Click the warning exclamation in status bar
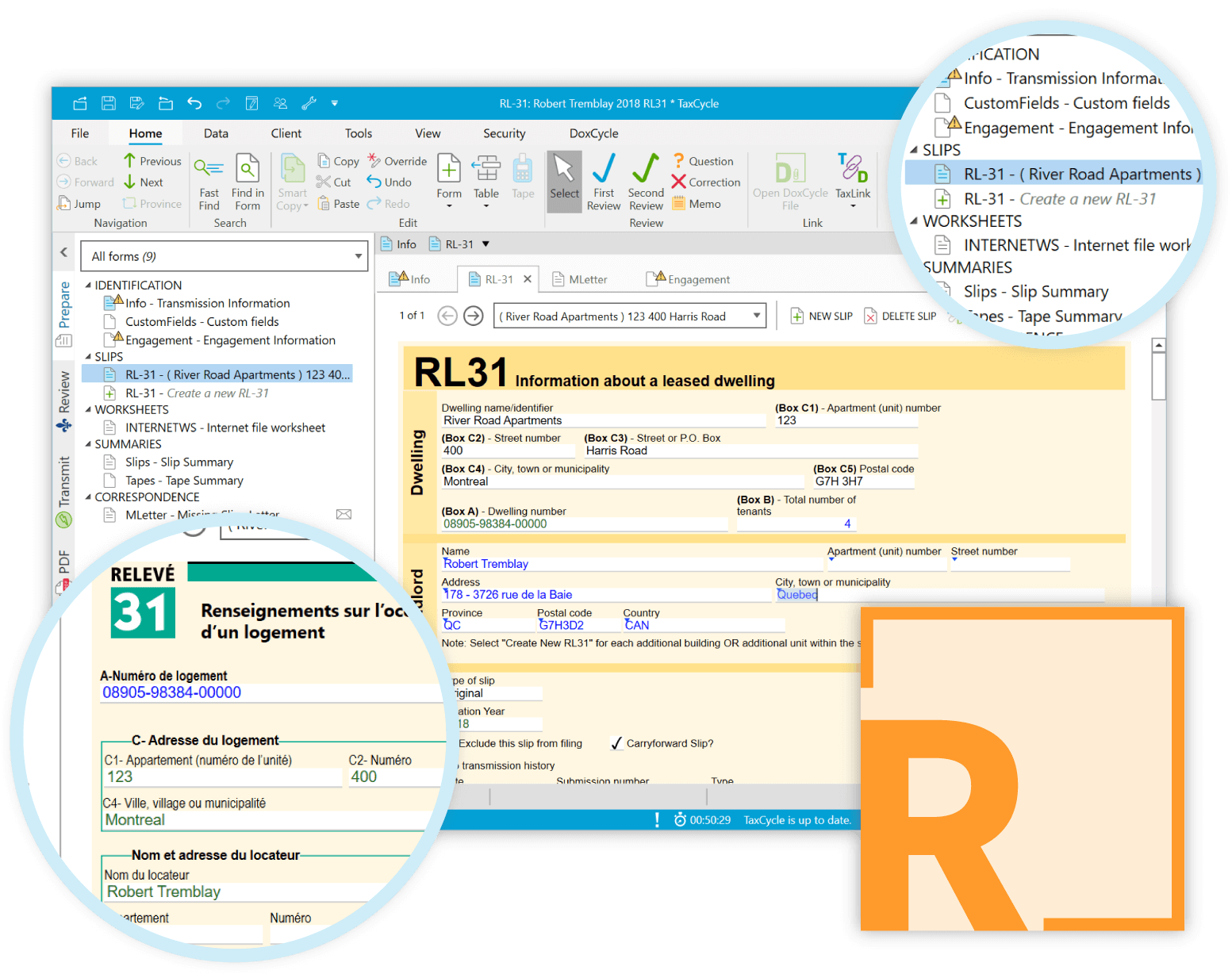This screenshot has height=974, width=1232. (x=657, y=820)
